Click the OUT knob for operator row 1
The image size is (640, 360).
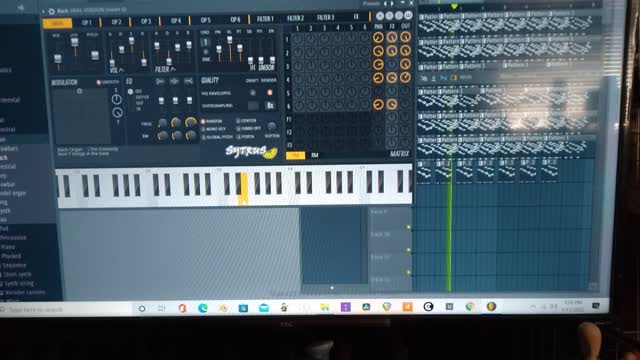coord(405,38)
